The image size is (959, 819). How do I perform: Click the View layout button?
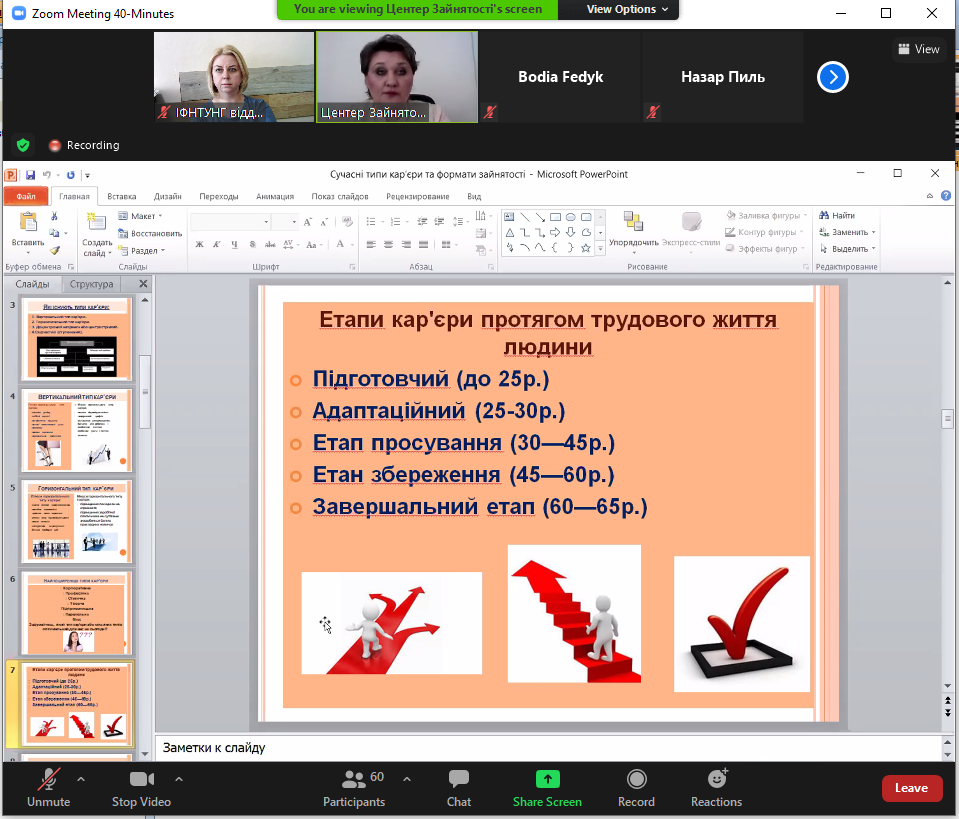click(919, 49)
